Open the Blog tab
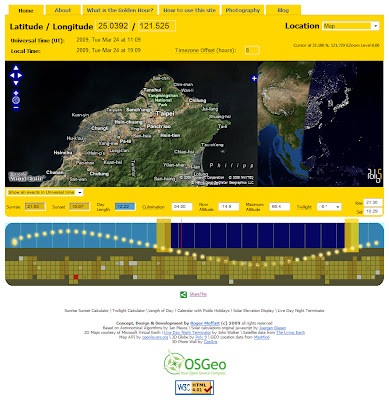The width and height of the screenshot is (389, 400). (283, 10)
